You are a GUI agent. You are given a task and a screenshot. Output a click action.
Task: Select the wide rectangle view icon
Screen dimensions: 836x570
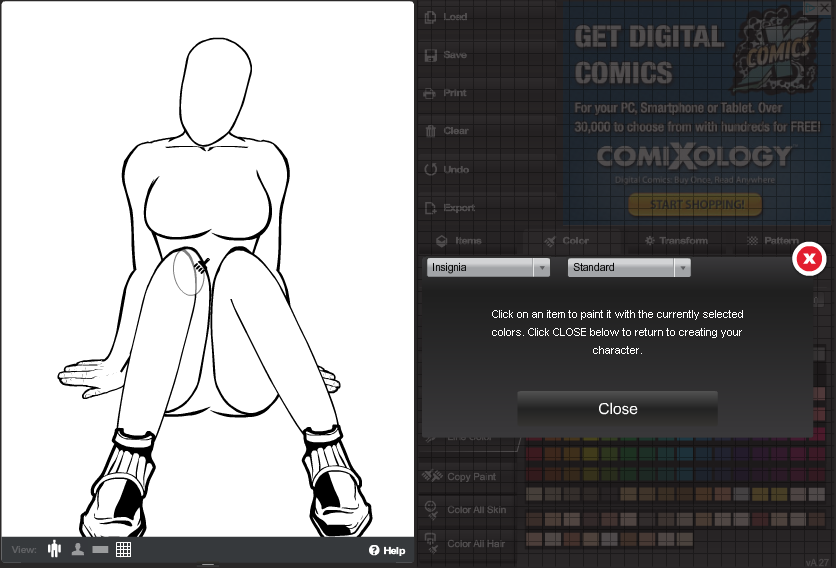[100, 550]
